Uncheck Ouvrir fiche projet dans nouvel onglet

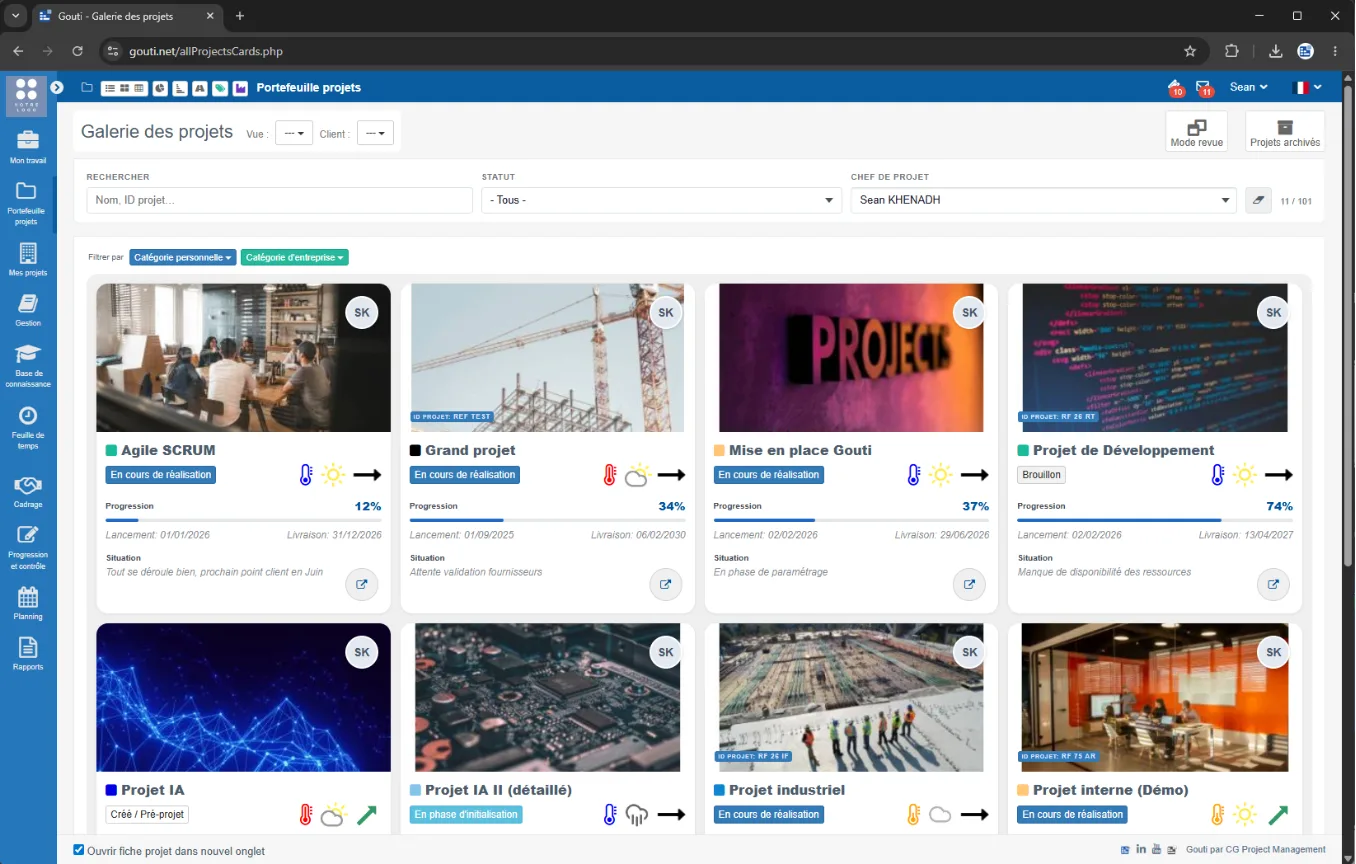point(79,850)
